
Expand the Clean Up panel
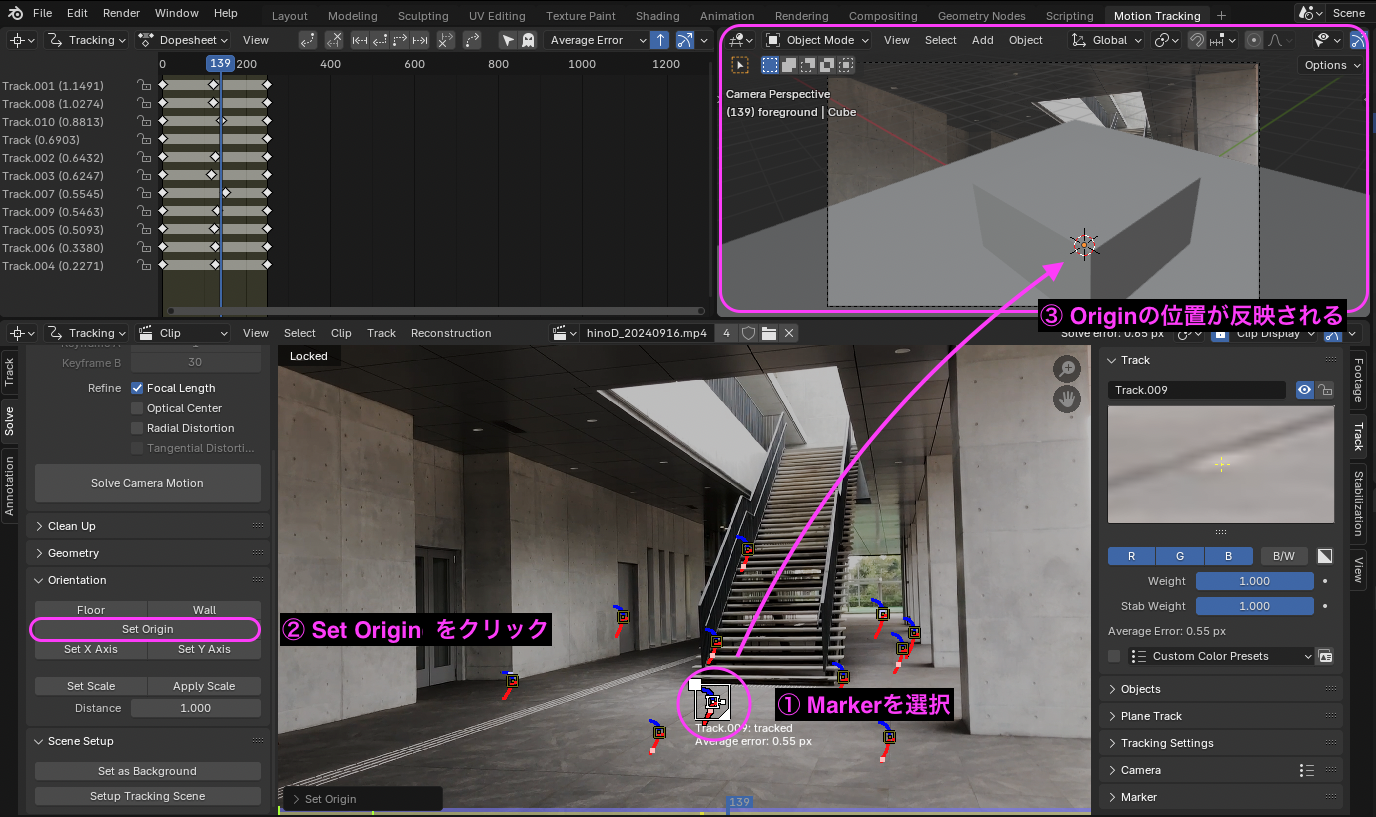click(148, 526)
